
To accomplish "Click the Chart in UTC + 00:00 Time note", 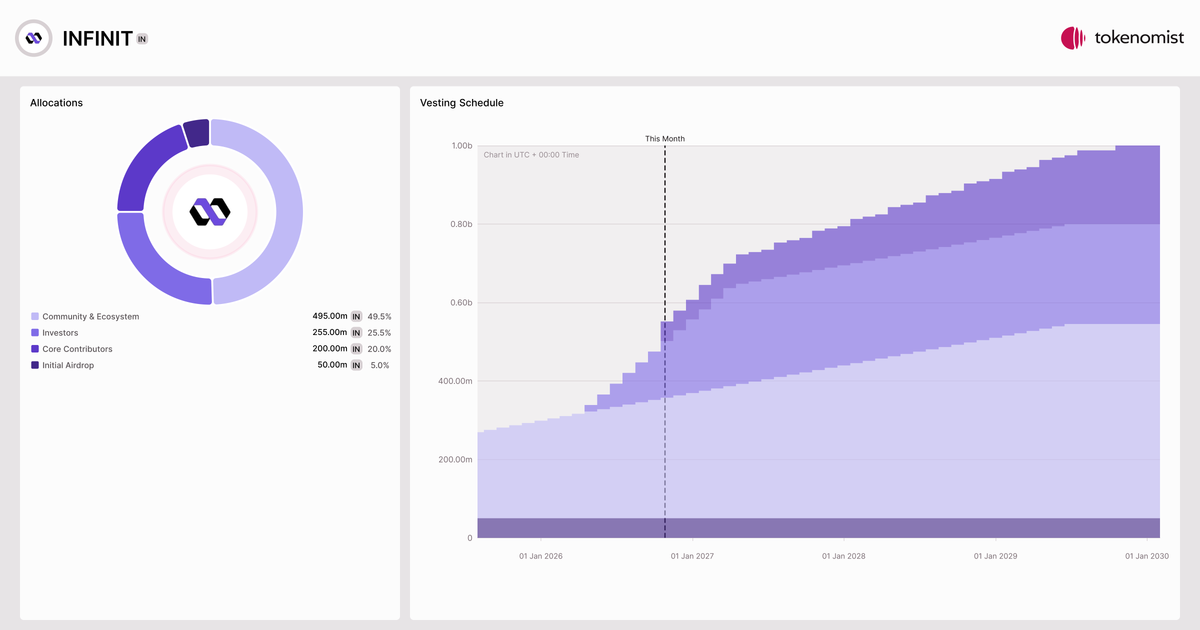I will [x=531, y=155].
